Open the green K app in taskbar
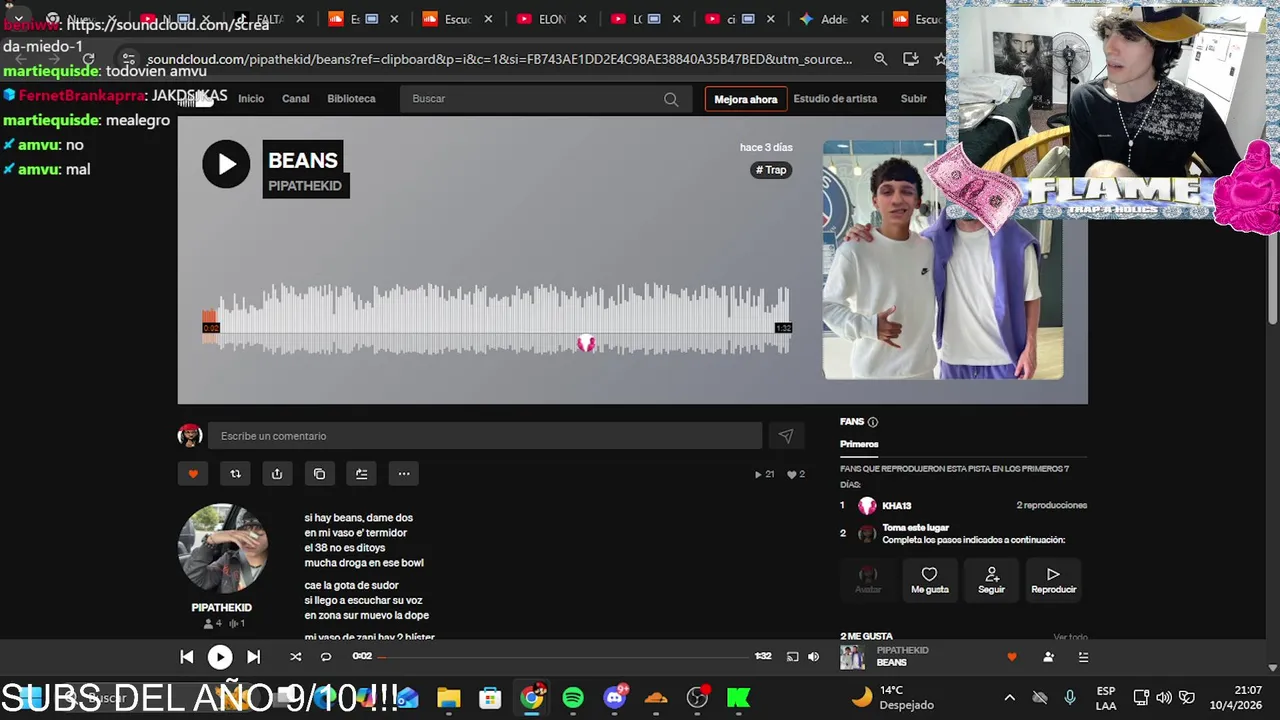Viewport: 1280px width, 720px height. click(739, 698)
